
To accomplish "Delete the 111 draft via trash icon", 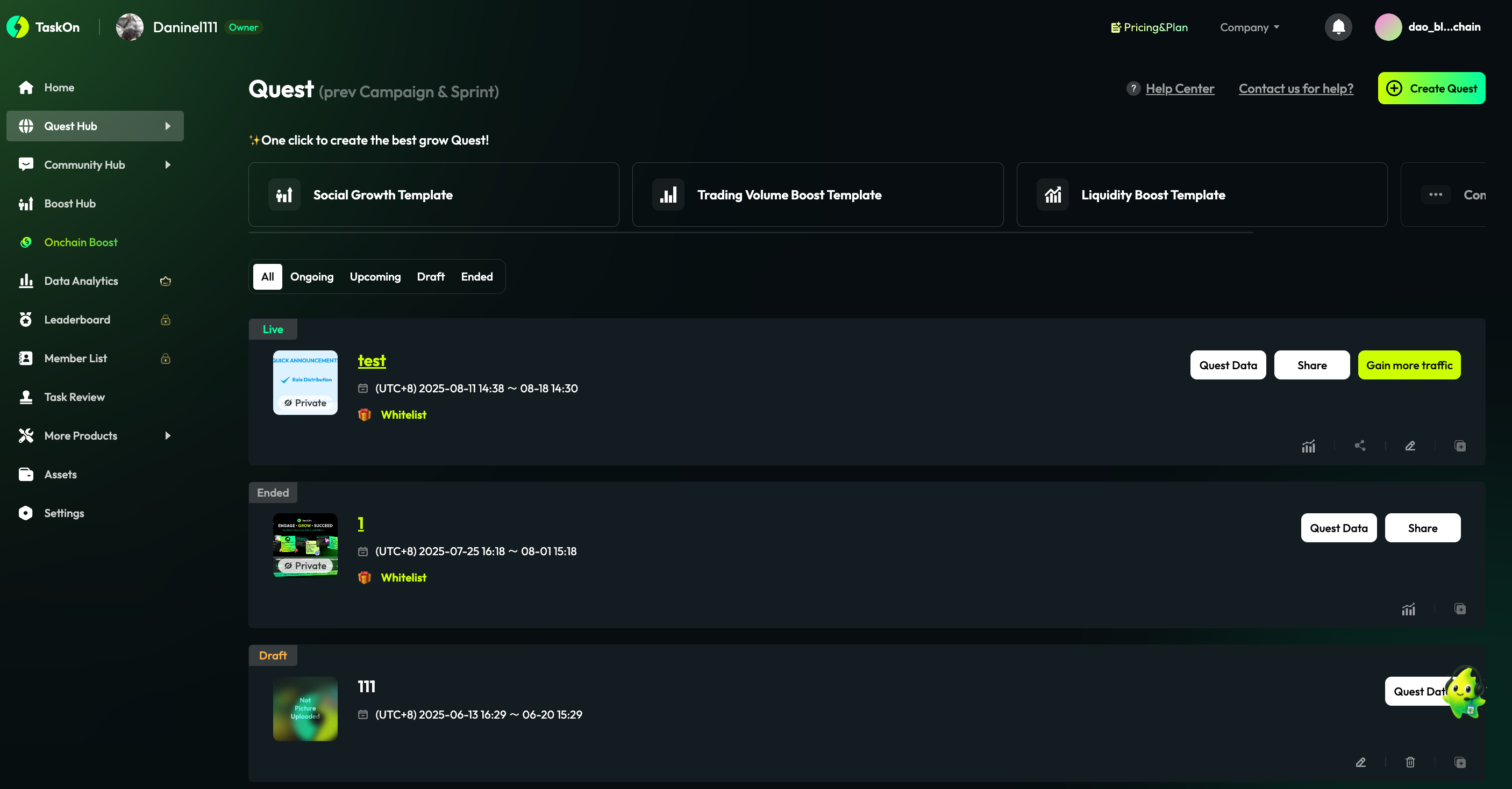I will (1410, 762).
